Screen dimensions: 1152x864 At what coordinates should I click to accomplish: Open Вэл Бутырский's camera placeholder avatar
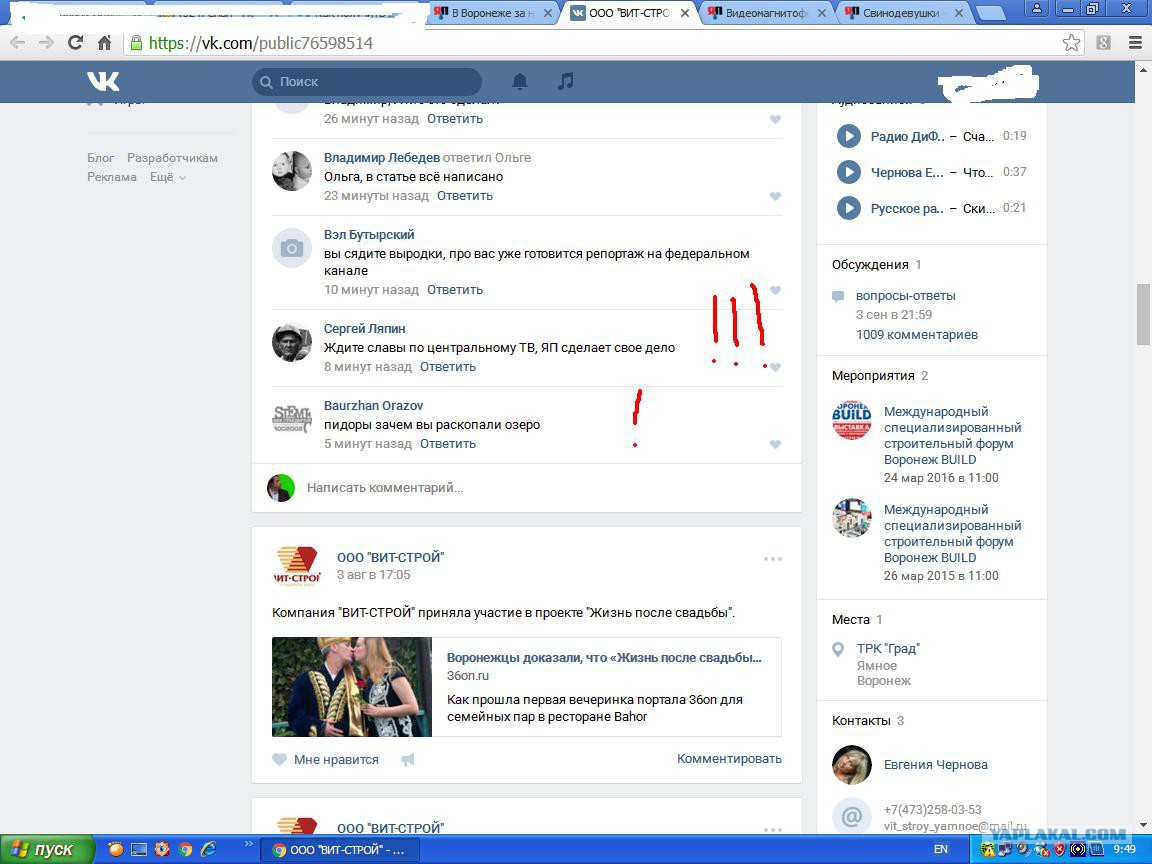tap(292, 248)
